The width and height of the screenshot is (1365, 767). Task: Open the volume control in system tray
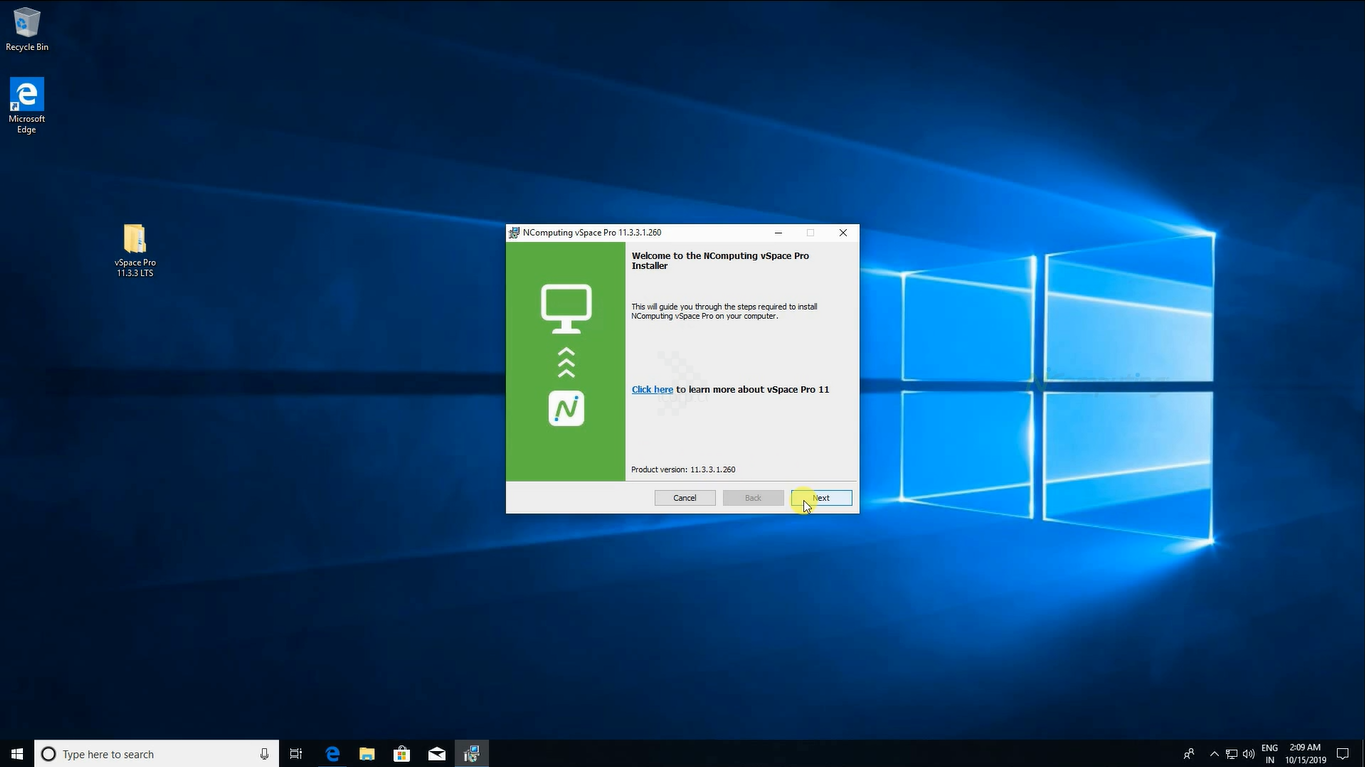click(x=1249, y=754)
